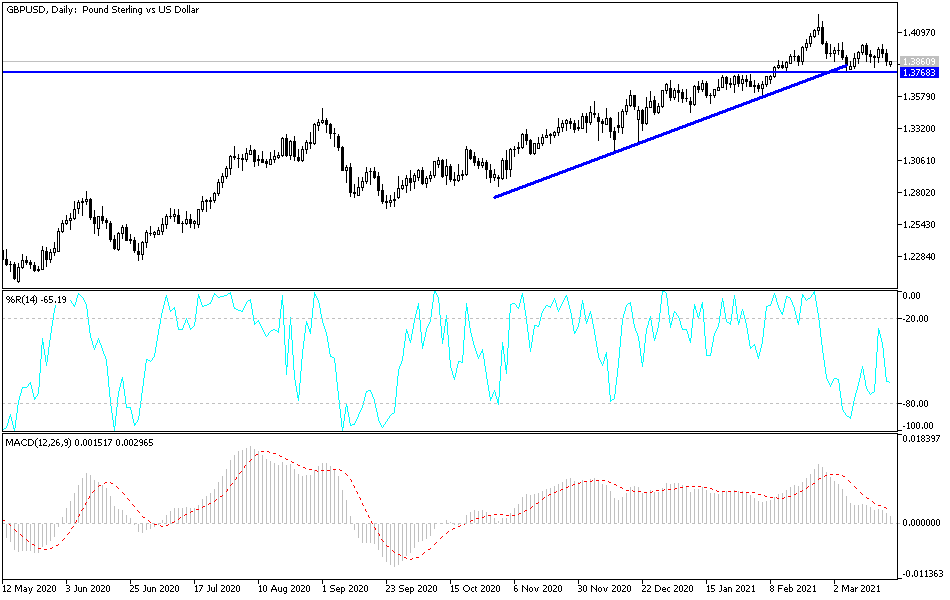This screenshot has width=950, height=600.
Task: Click the 1.22840 price scale value
Action: (921, 256)
